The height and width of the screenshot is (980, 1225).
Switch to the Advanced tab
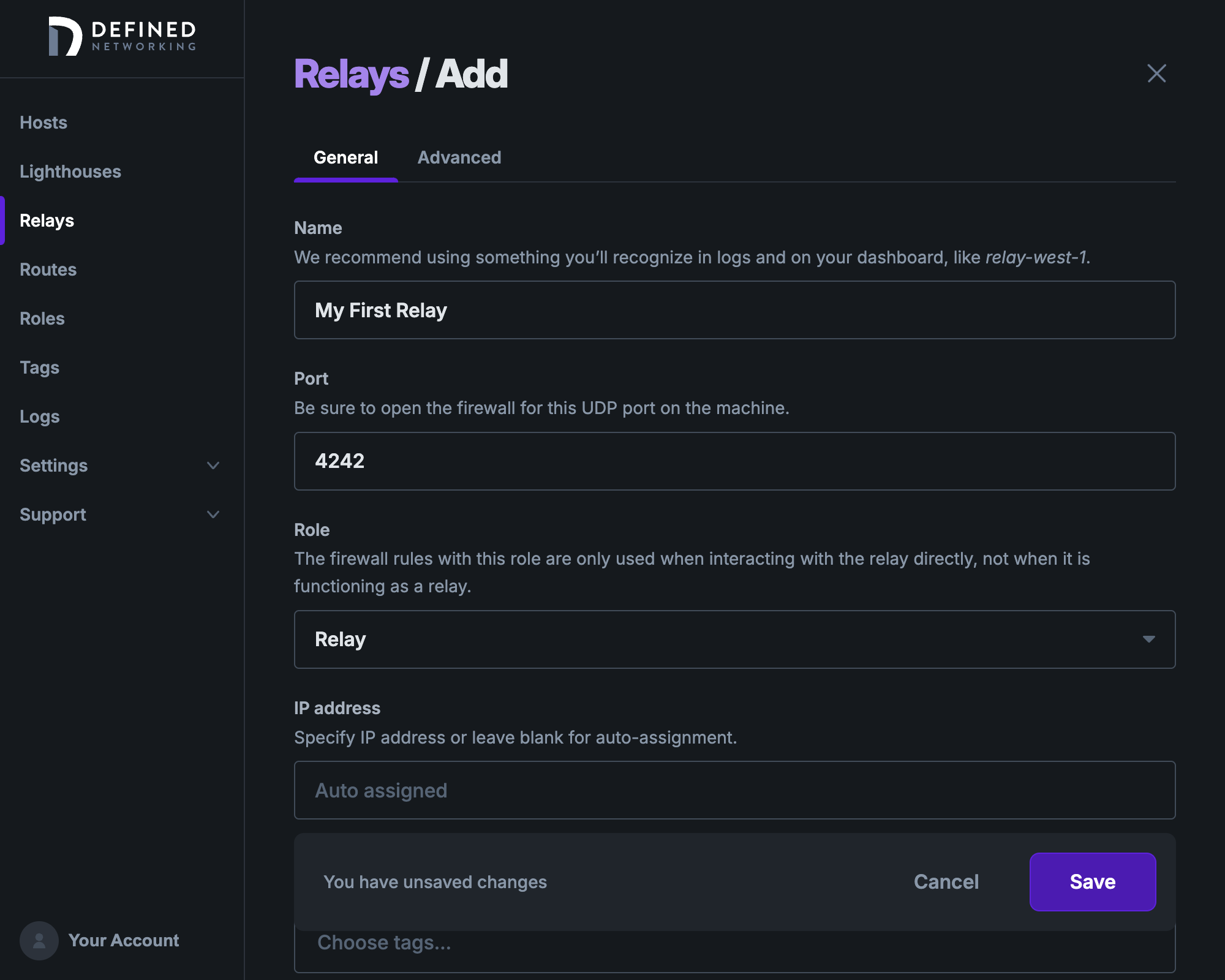[x=459, y=157]
